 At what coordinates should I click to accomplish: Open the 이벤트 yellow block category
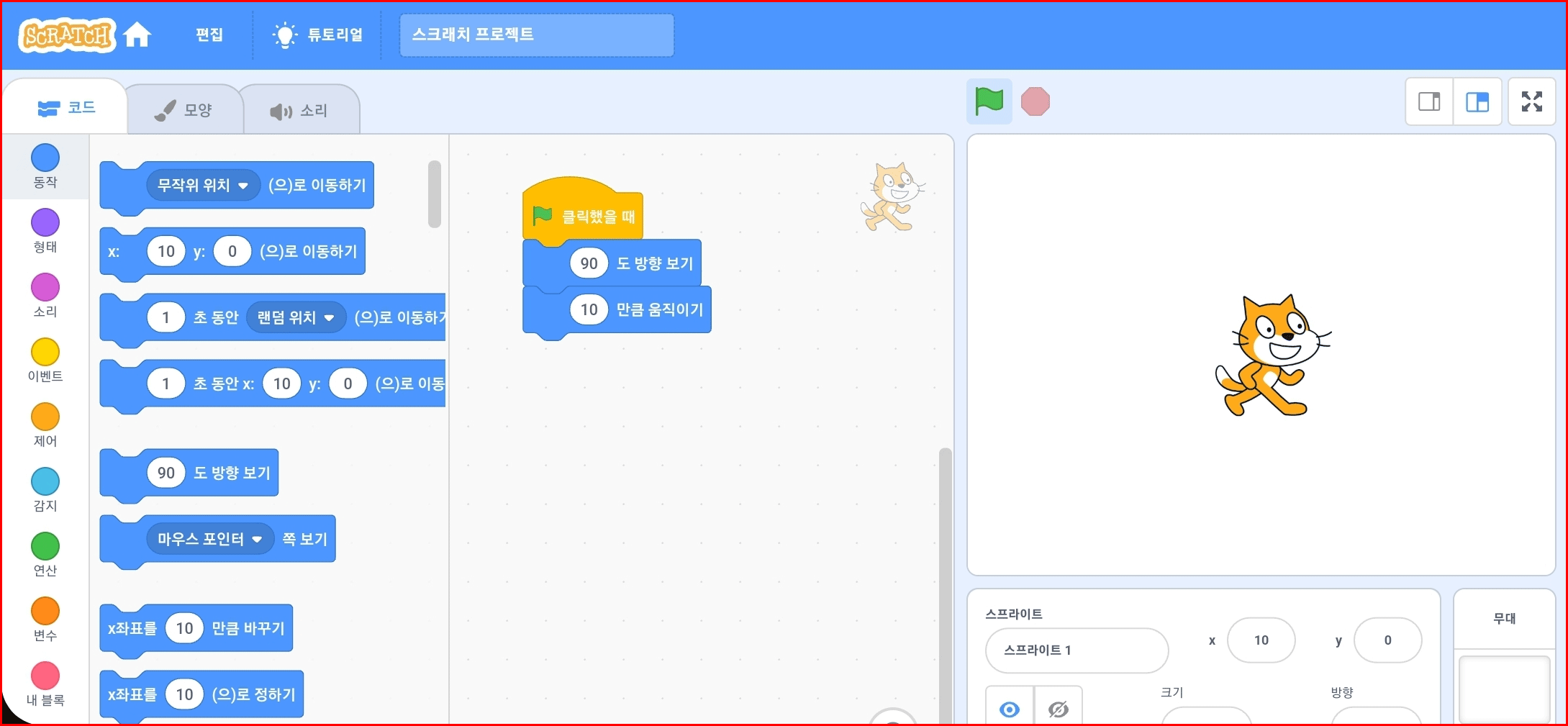[x=45, y=360]
